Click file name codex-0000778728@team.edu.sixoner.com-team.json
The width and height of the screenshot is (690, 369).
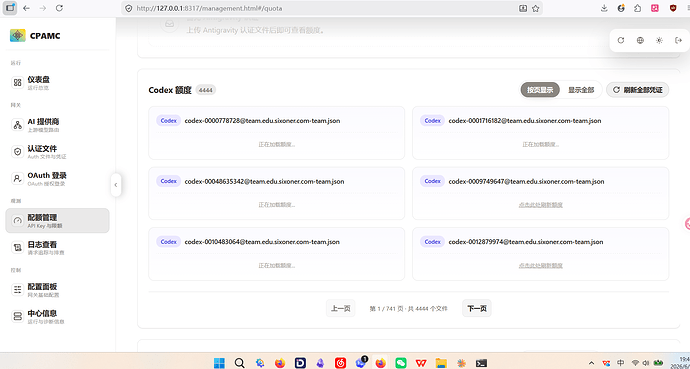coord(262,121)
